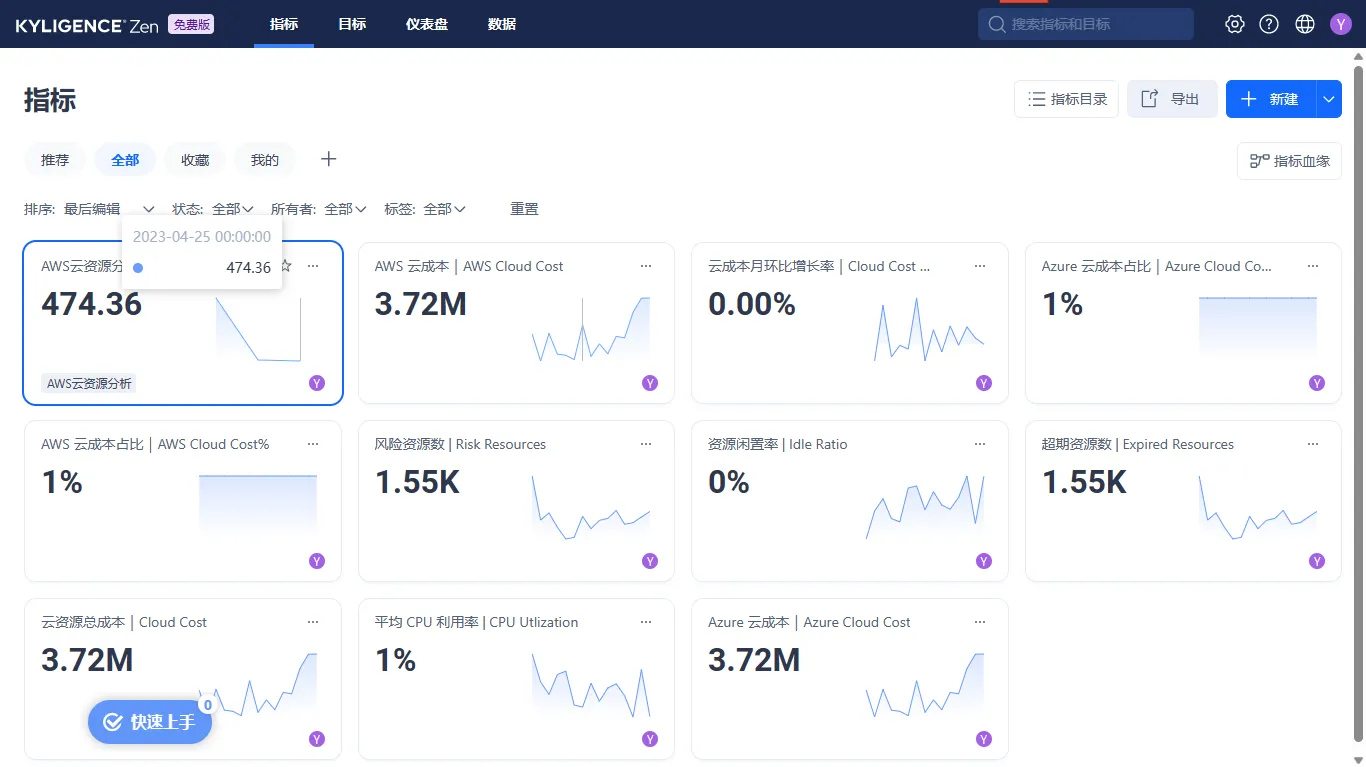This screenshot has width=1366, height=767.
Task: Open the 快速上手 quick start button
Action: [150, 722]
